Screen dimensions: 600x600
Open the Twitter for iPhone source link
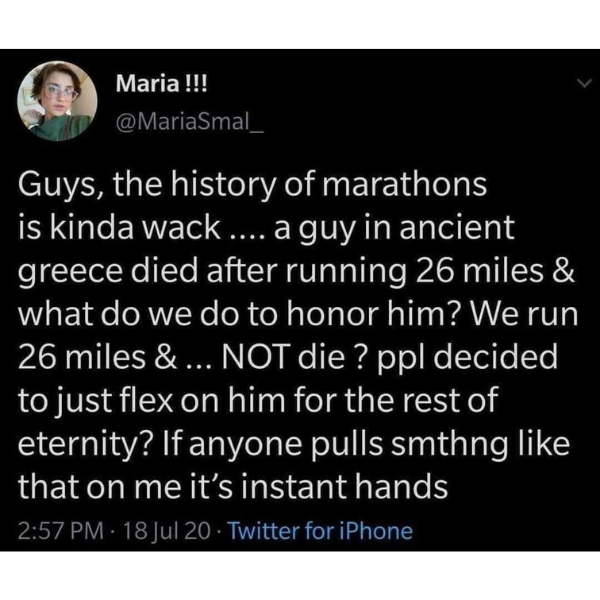click(x=321, y=531)
